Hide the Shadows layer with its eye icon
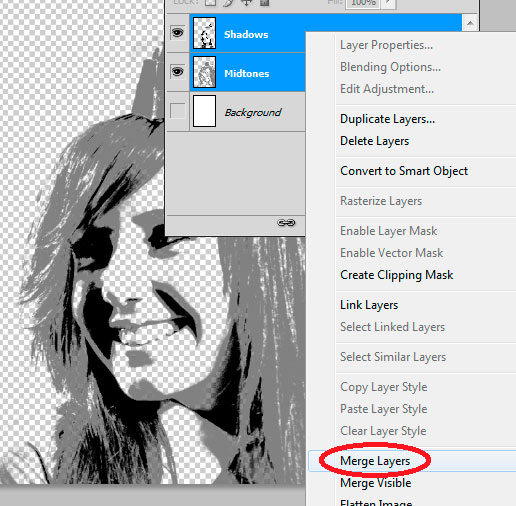The height and width of the screenshot is (506, 516). click(177, 32)
